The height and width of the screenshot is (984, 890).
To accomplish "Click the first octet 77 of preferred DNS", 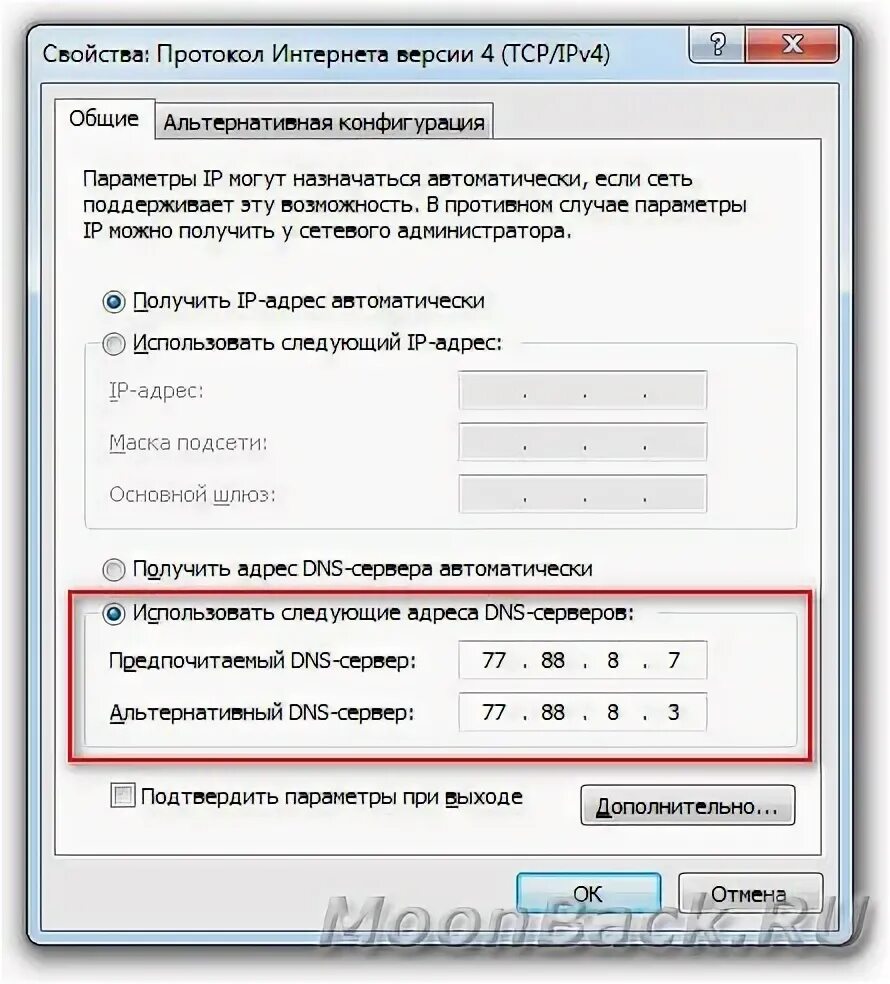I will coord(494,660).
